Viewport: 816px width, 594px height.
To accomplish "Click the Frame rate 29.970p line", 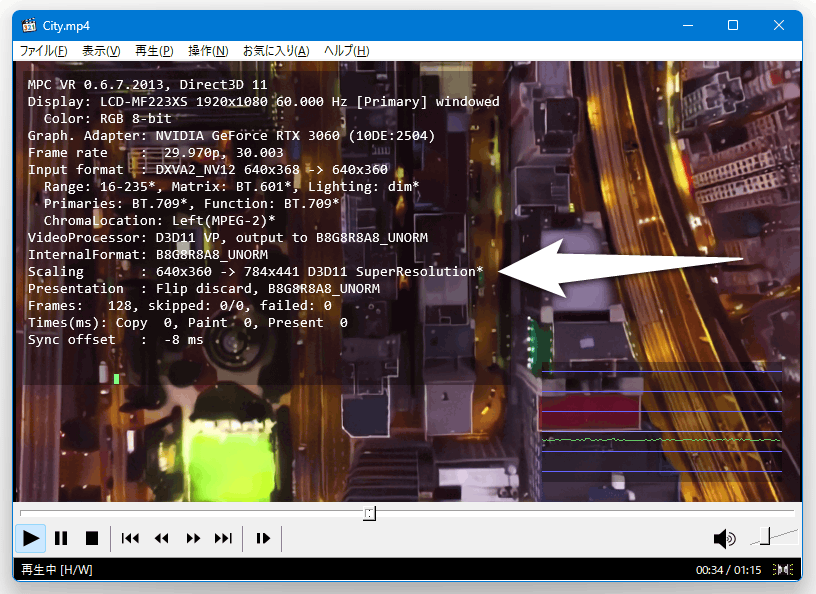I will pyautogui.click(x=156, y=153).
